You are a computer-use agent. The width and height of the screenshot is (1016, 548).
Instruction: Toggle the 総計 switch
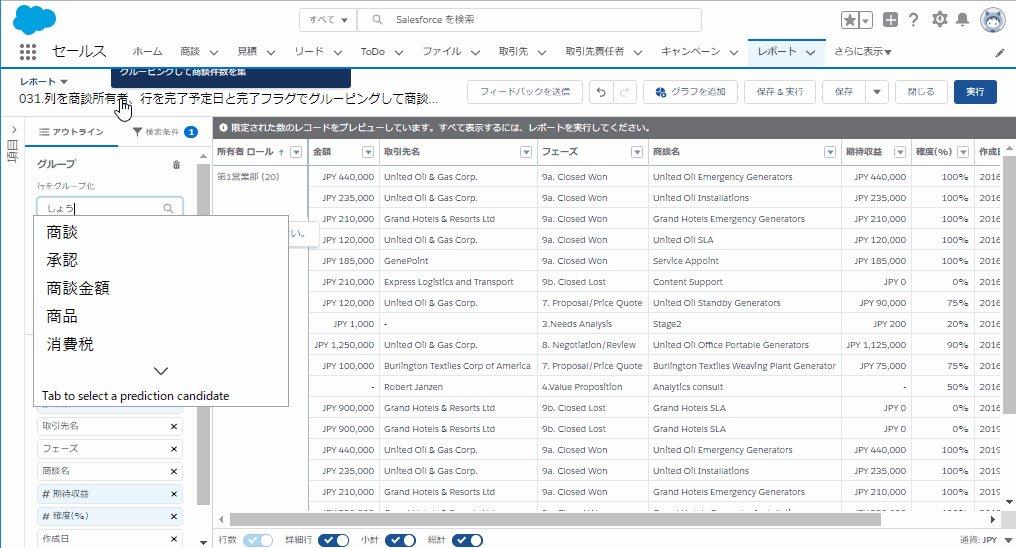467,540
